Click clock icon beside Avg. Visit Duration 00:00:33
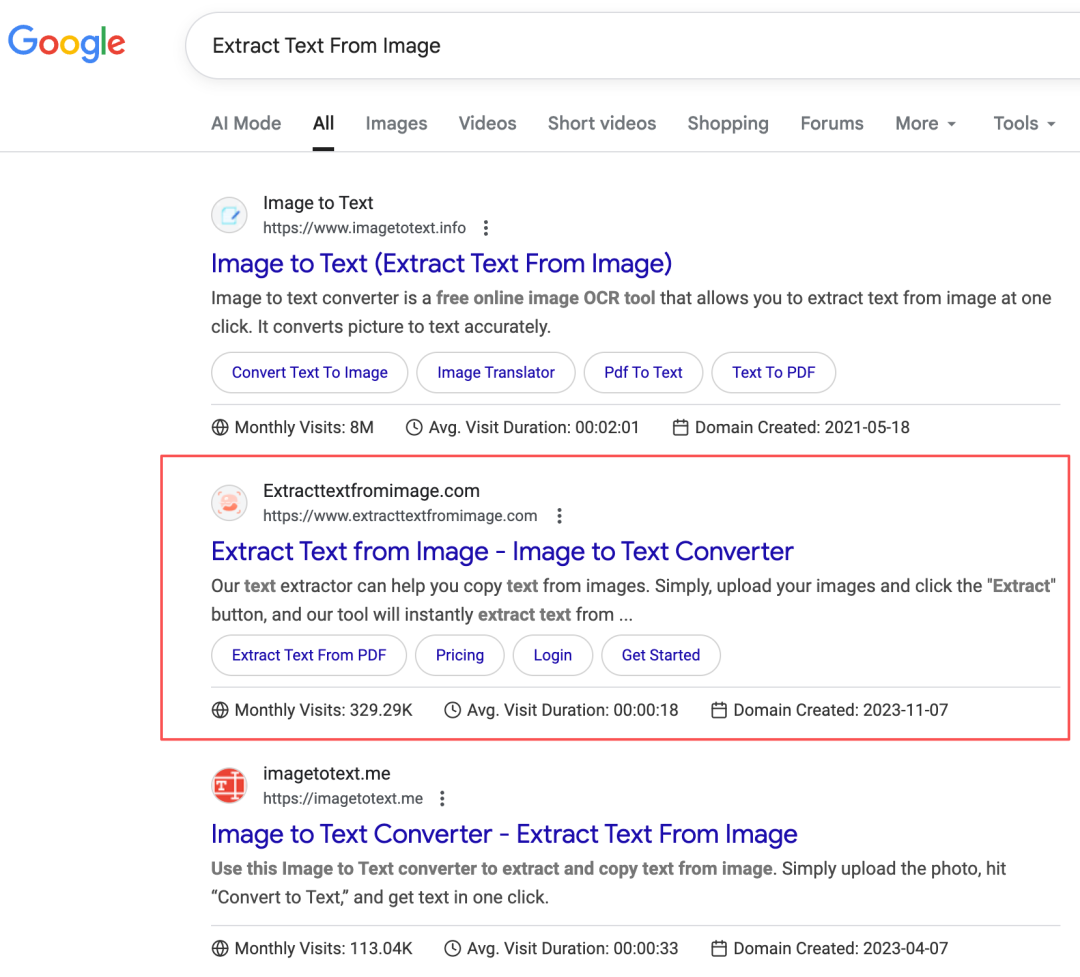This screenshot has width=1080, height=977. point(453,948)
